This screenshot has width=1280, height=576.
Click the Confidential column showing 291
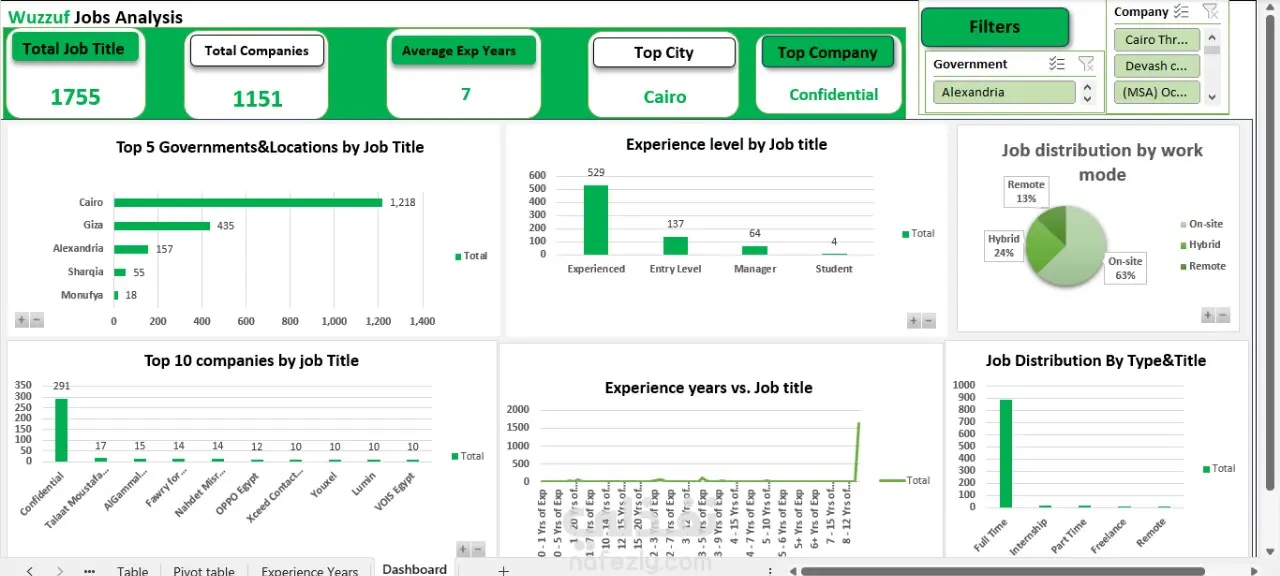(61, 430)
